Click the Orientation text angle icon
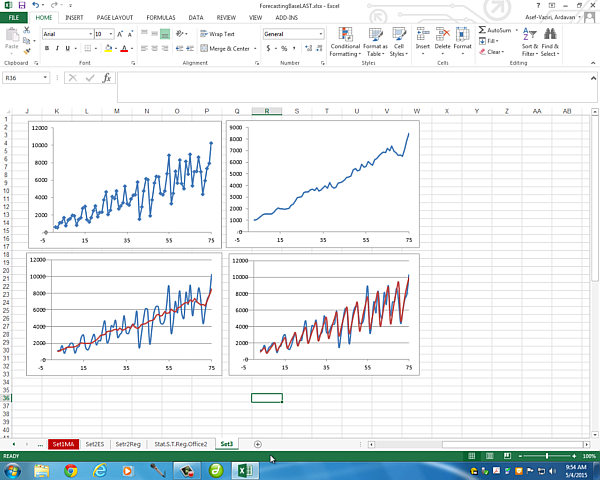 point(180,34)
